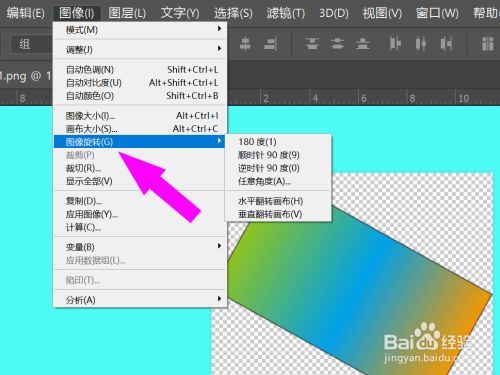Rotate image 180 度(1)
Viewport: 500px width, 375px height.
coord(278,142)
